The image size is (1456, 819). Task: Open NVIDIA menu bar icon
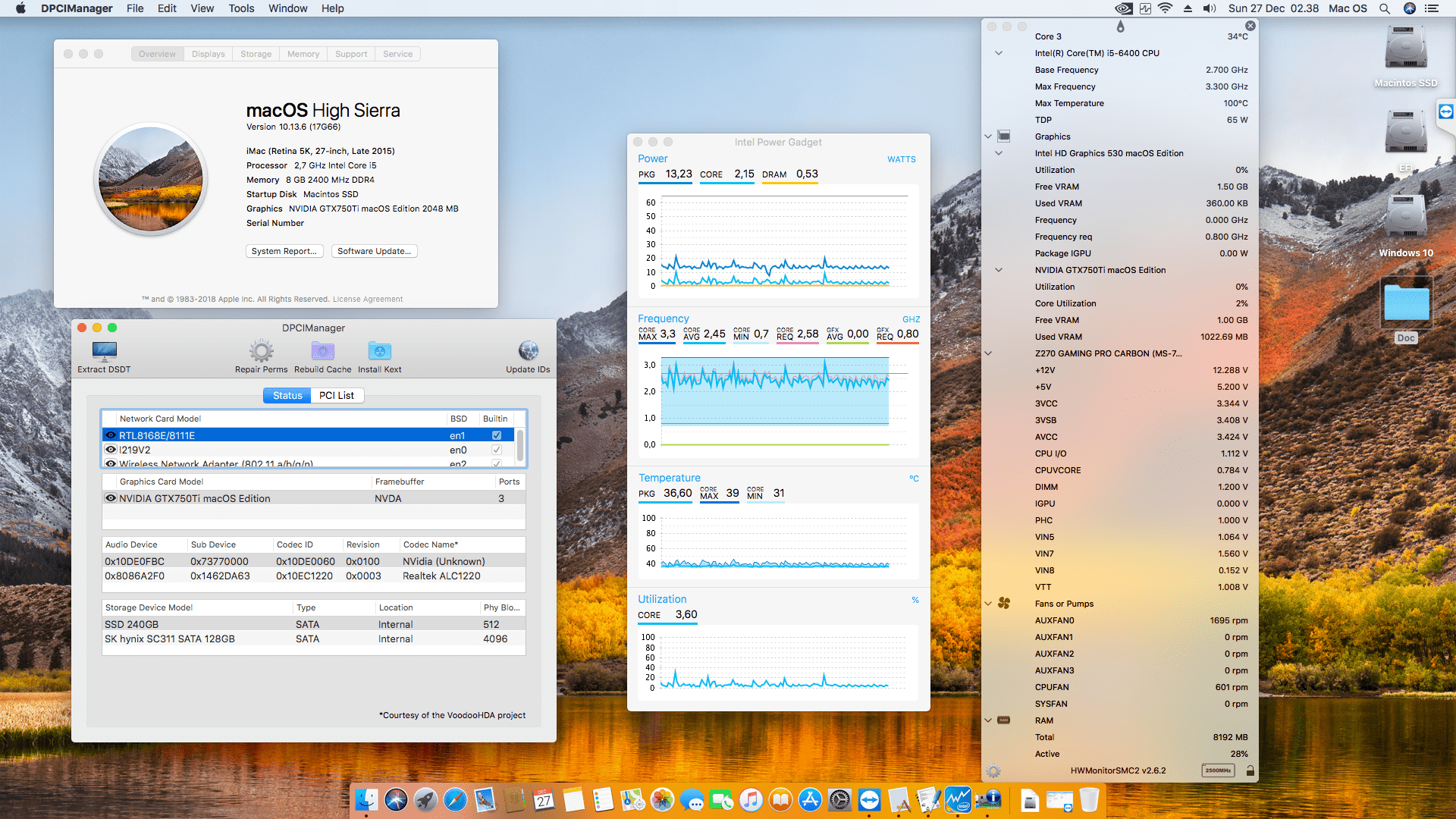1124,8
